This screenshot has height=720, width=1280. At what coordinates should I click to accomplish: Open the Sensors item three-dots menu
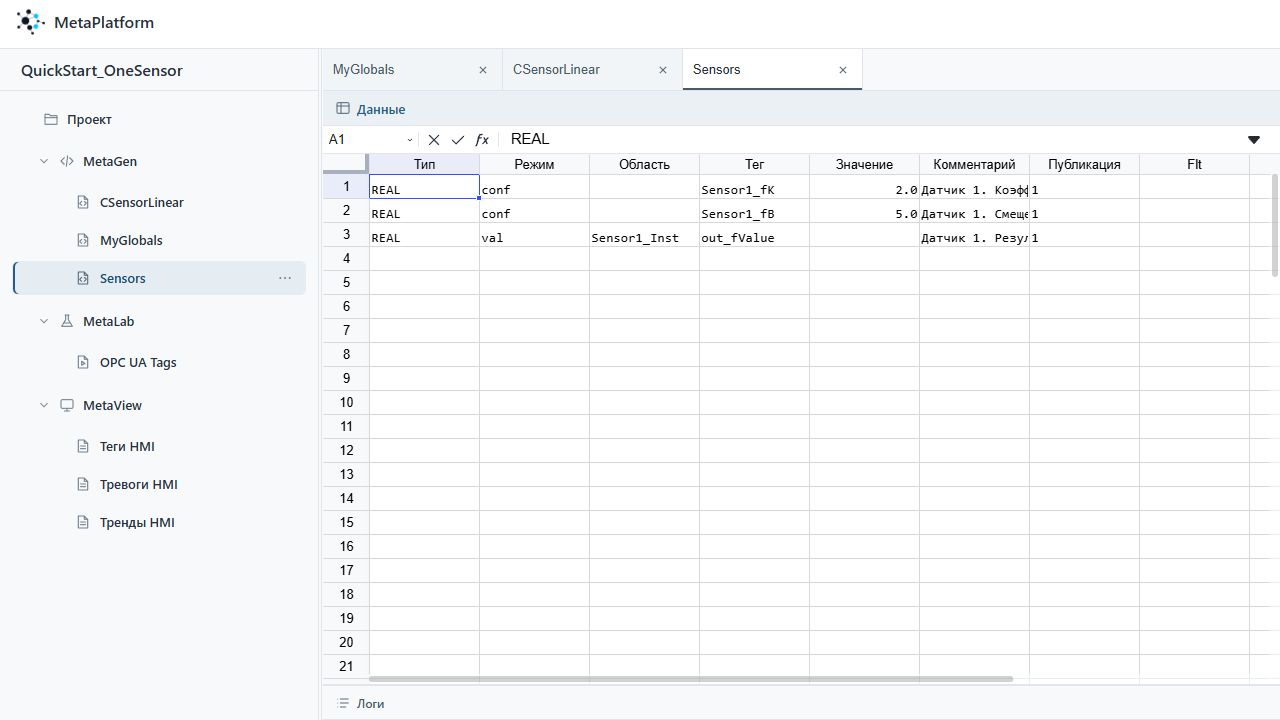coord(285,278)
